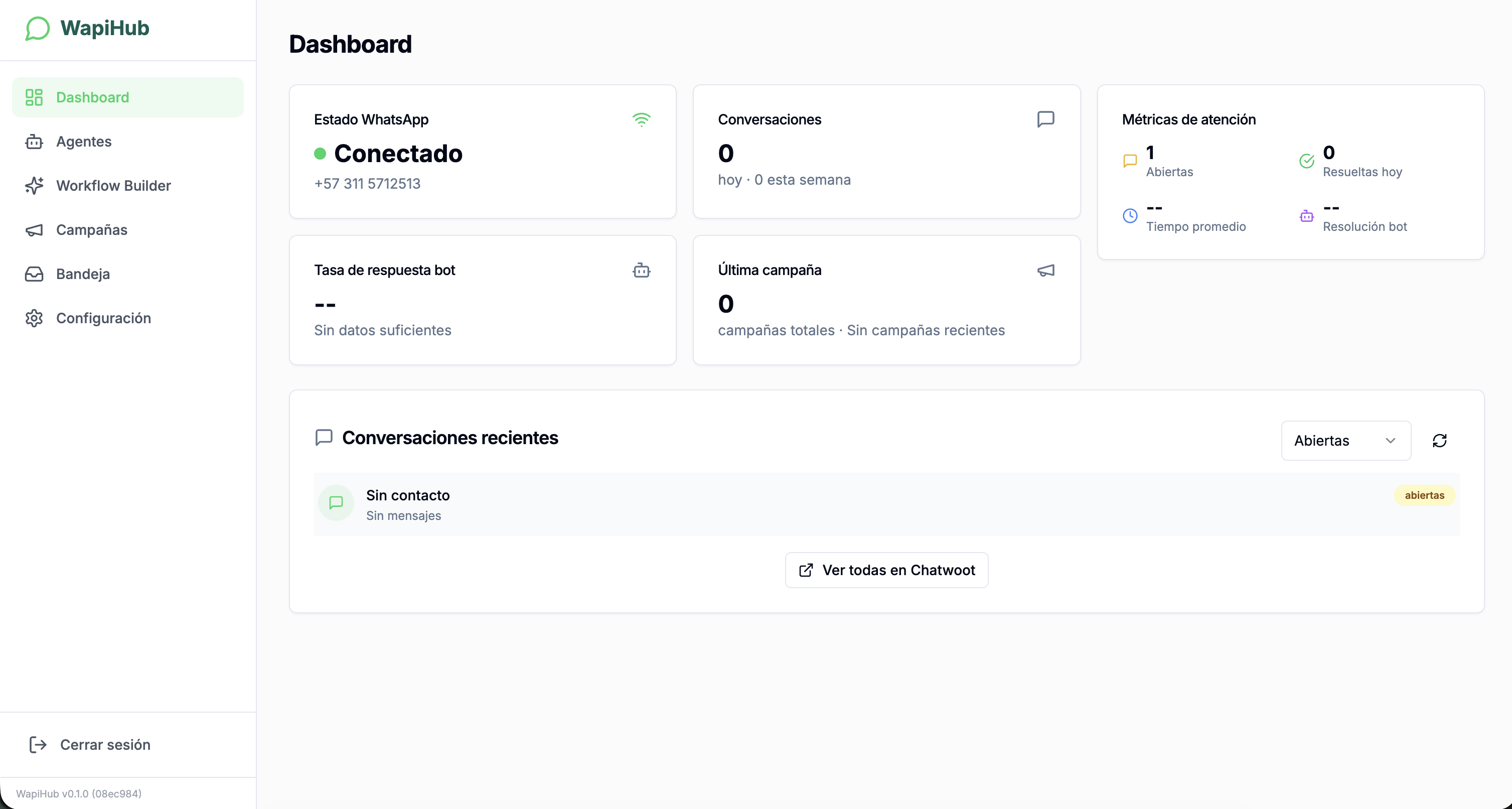Click the WapiHub v0.1.0 version label

pos(79,794)
